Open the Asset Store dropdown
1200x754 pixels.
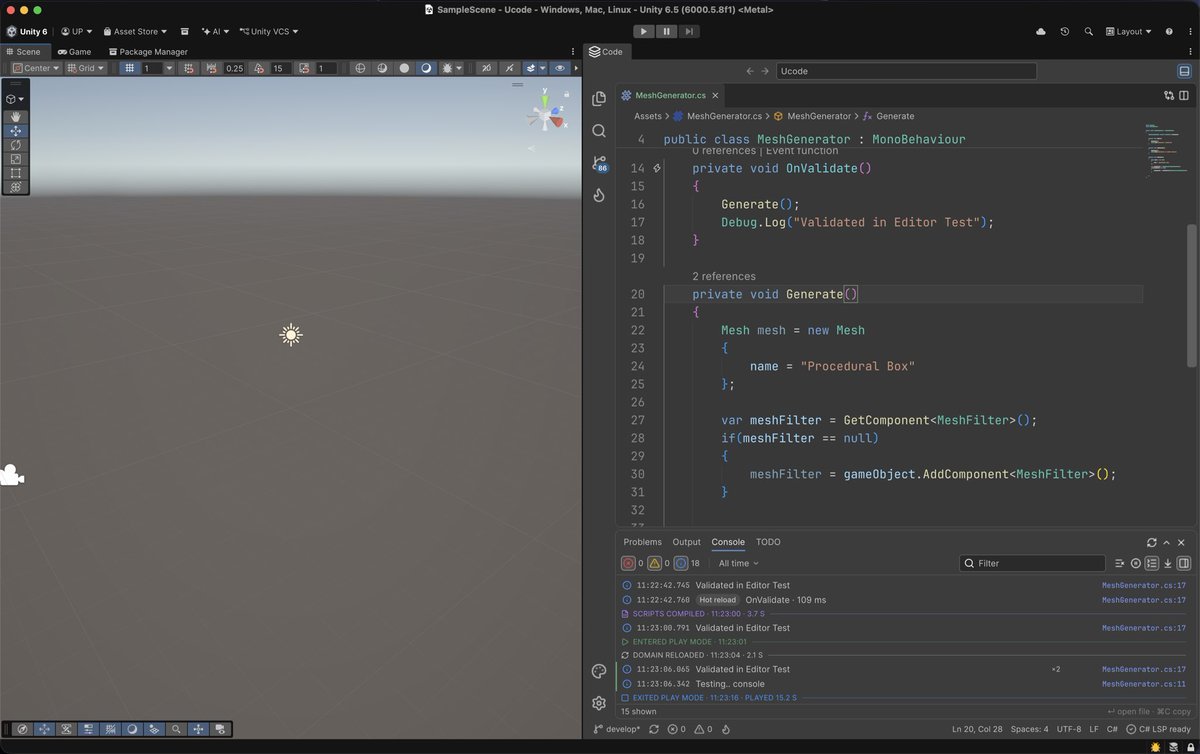(x=135, y=32)
